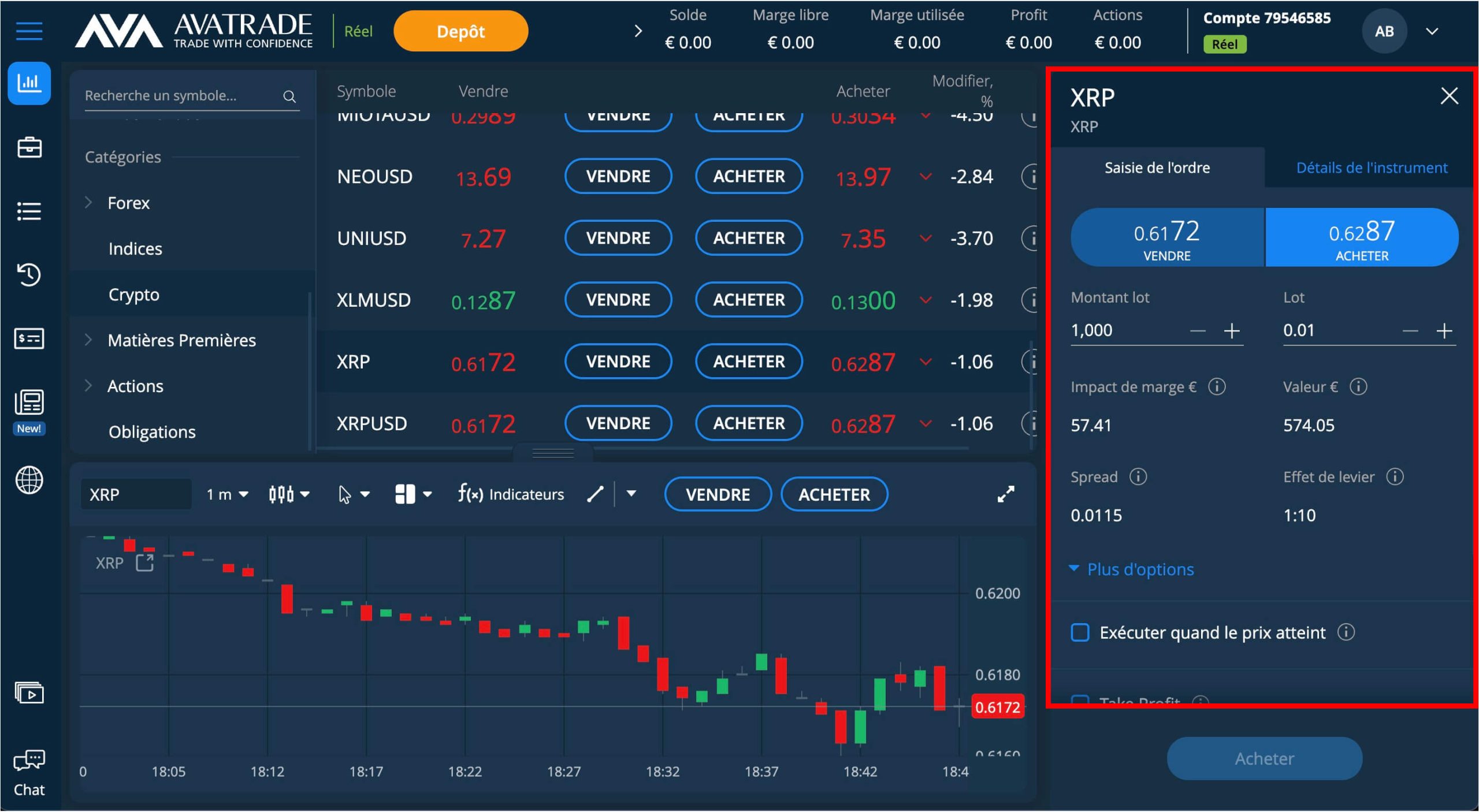Click info icon beside Exécuter quand le prix atteint
This screenshot has height=812, width=1479.
click(1346, 632)
